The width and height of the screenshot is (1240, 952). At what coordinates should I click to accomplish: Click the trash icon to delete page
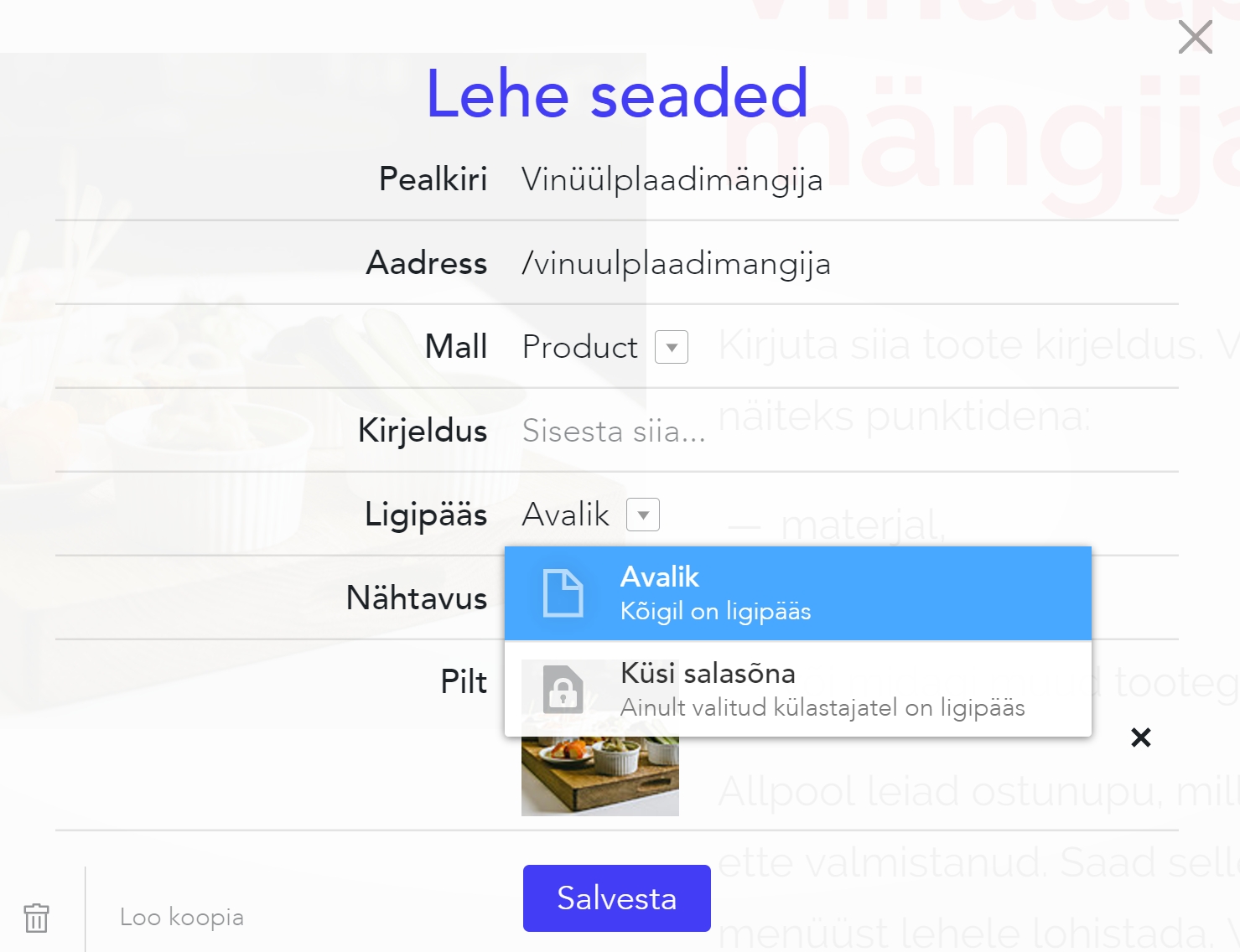coord(36,918)
